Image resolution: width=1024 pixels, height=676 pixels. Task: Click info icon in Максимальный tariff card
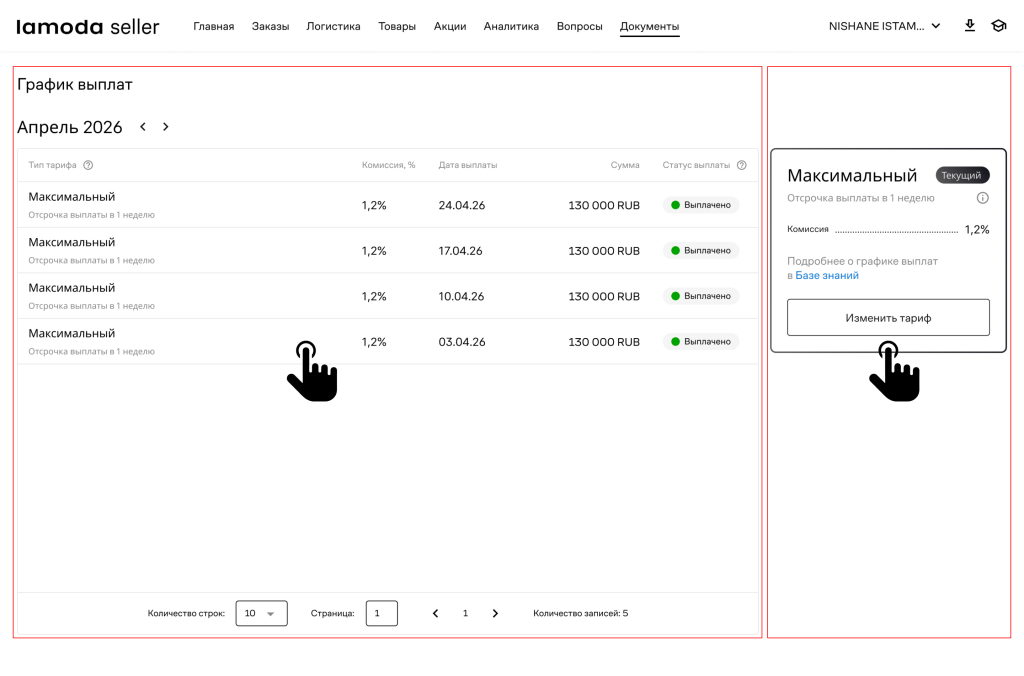(x=982, y=198)
